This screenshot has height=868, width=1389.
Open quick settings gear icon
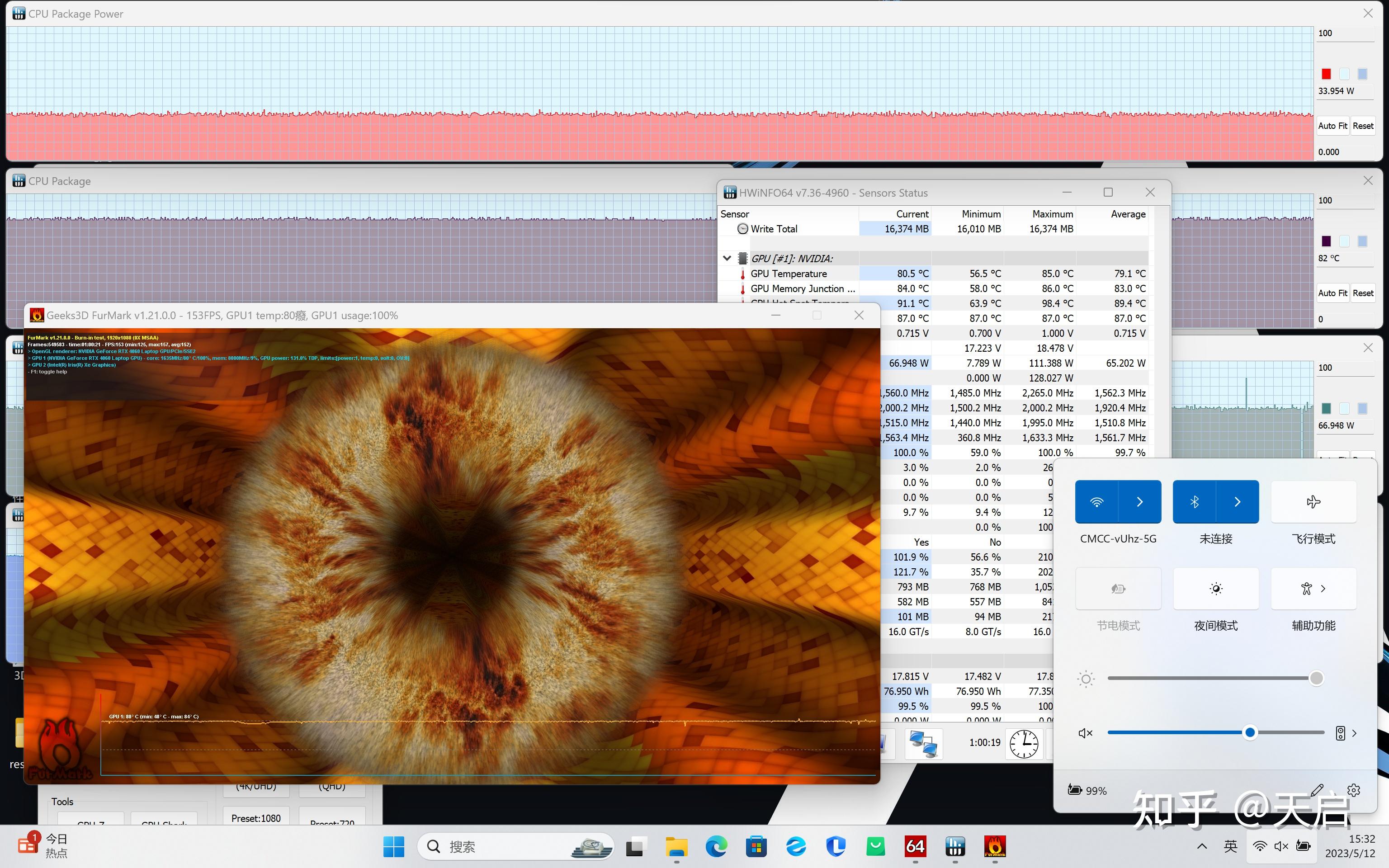tap(1353, 791)
